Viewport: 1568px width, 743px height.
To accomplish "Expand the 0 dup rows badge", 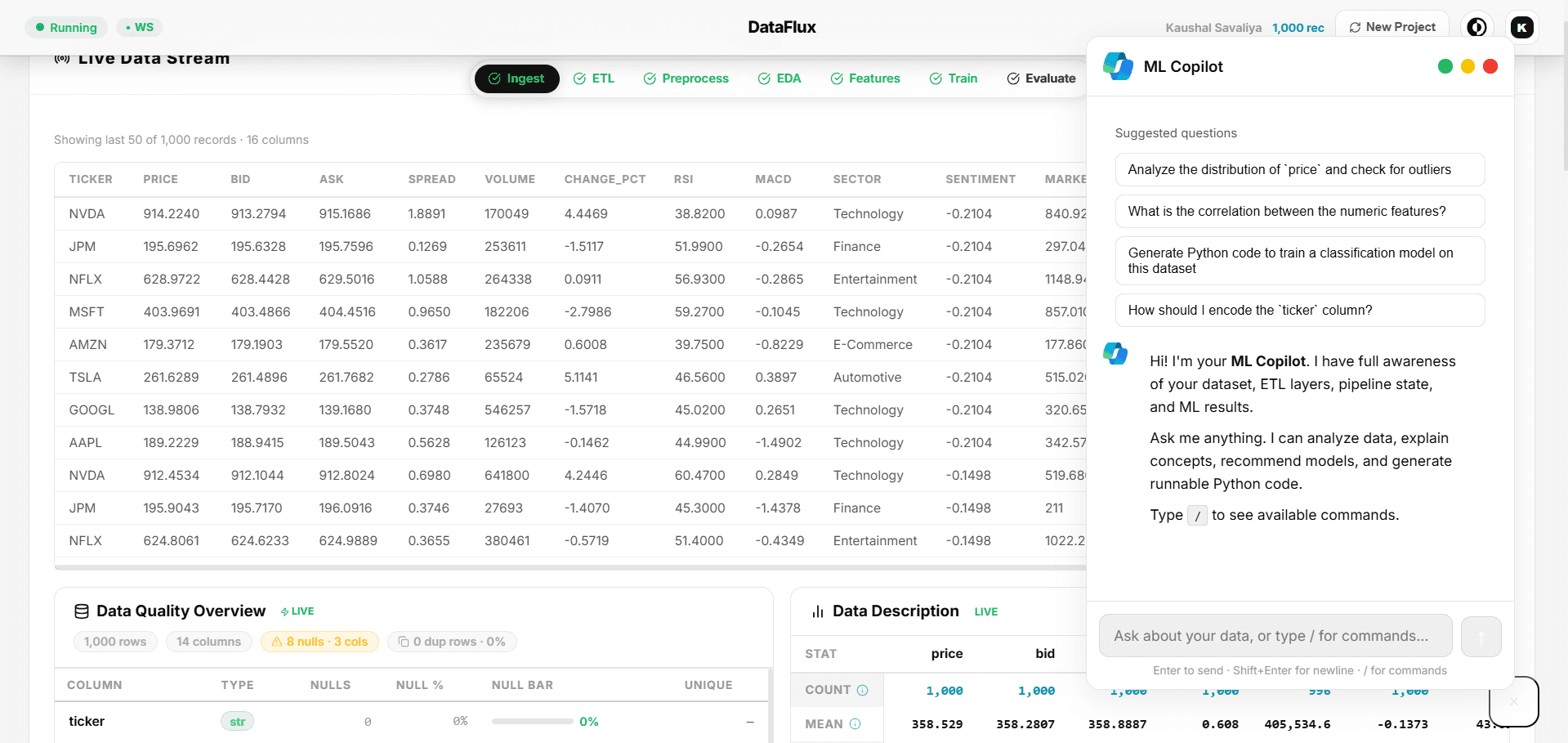I will 452,642.
